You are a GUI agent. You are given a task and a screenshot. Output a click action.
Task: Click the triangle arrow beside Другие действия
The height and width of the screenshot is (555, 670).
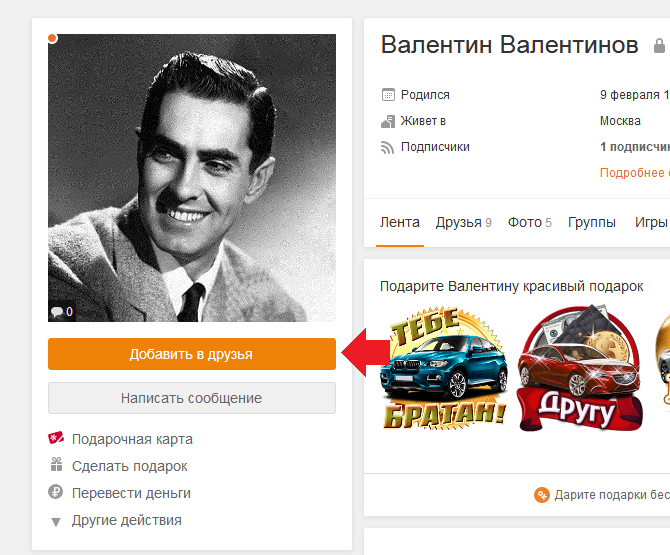click(56, 522)
